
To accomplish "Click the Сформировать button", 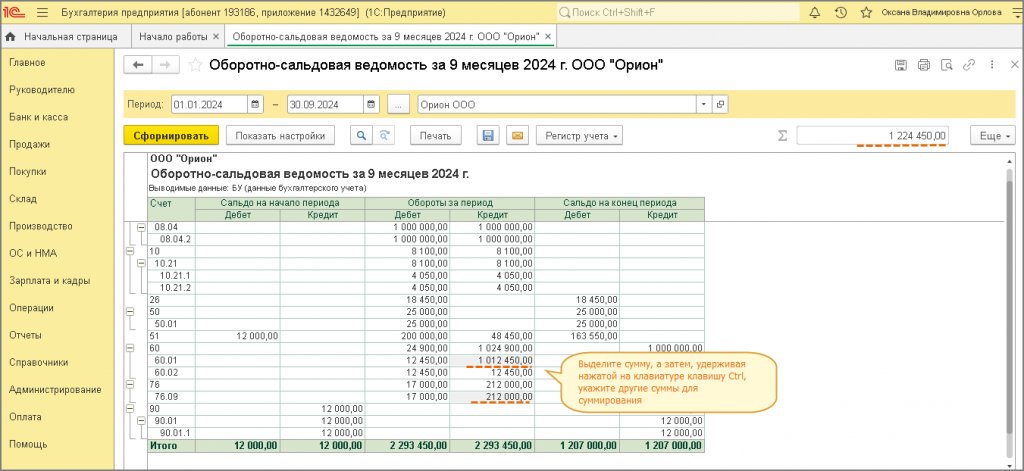I will 171,136.
